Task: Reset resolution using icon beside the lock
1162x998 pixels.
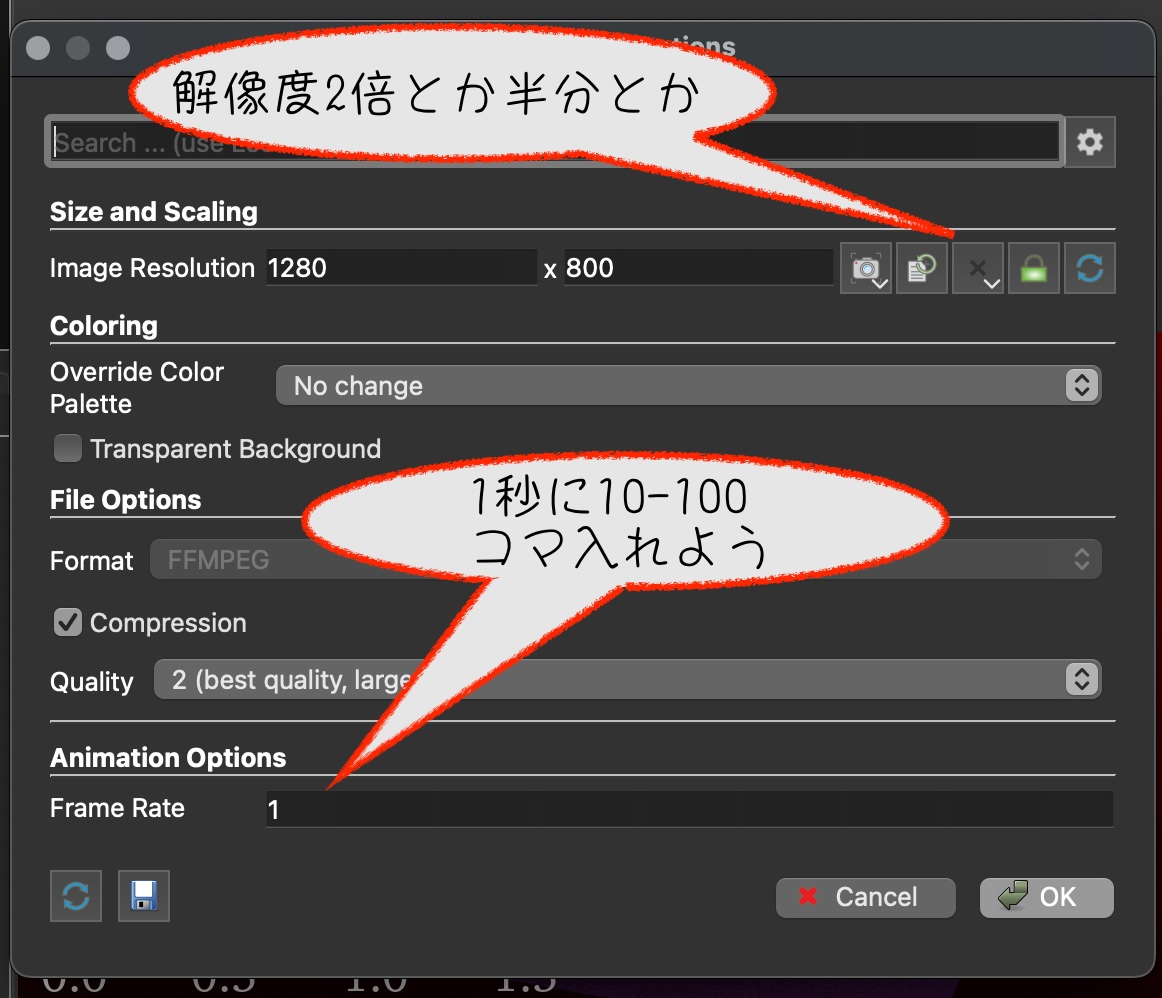Action: point(1089,269)
